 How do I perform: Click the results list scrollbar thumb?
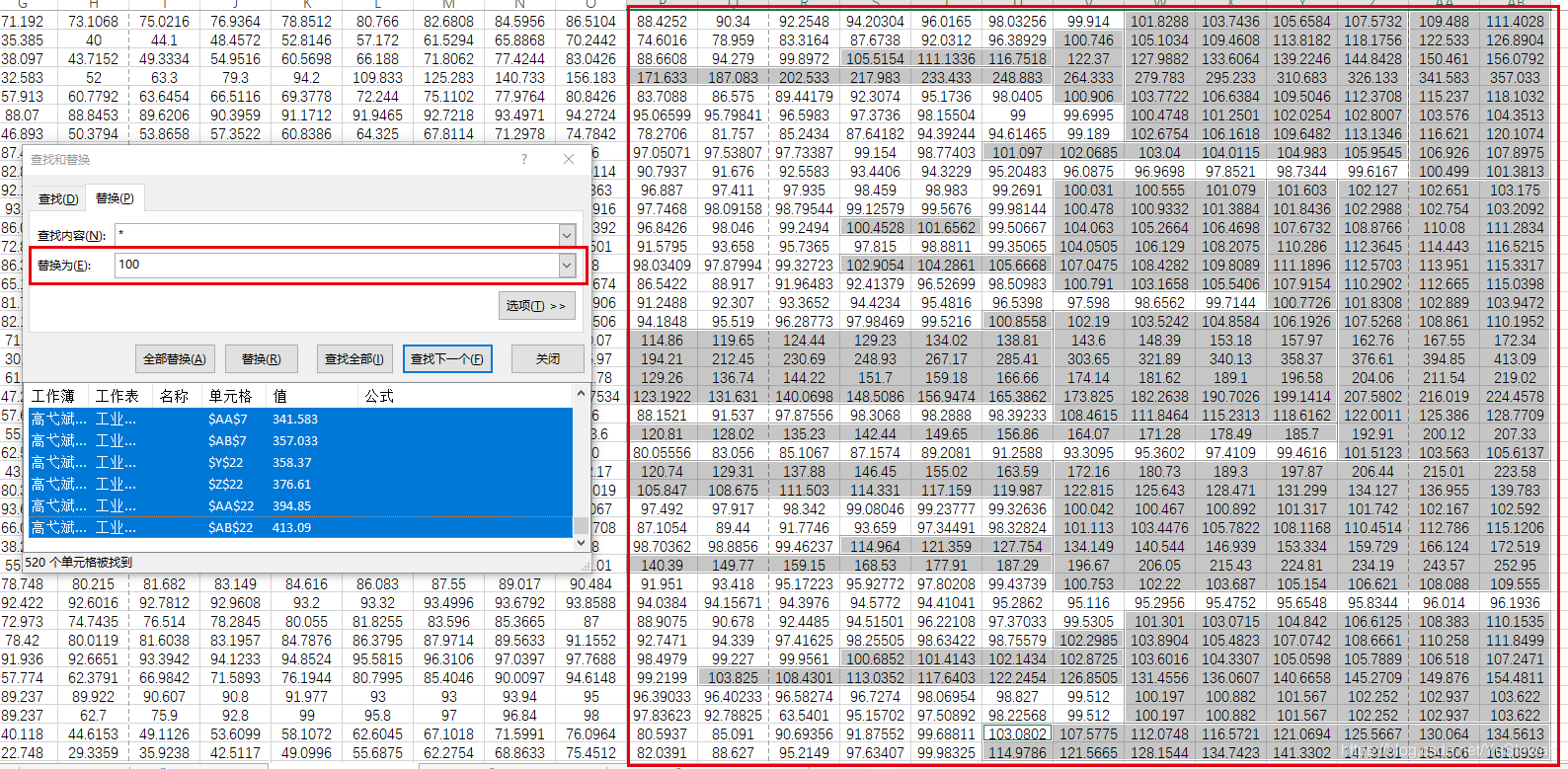pyautogui.click(x=581, y=525)
